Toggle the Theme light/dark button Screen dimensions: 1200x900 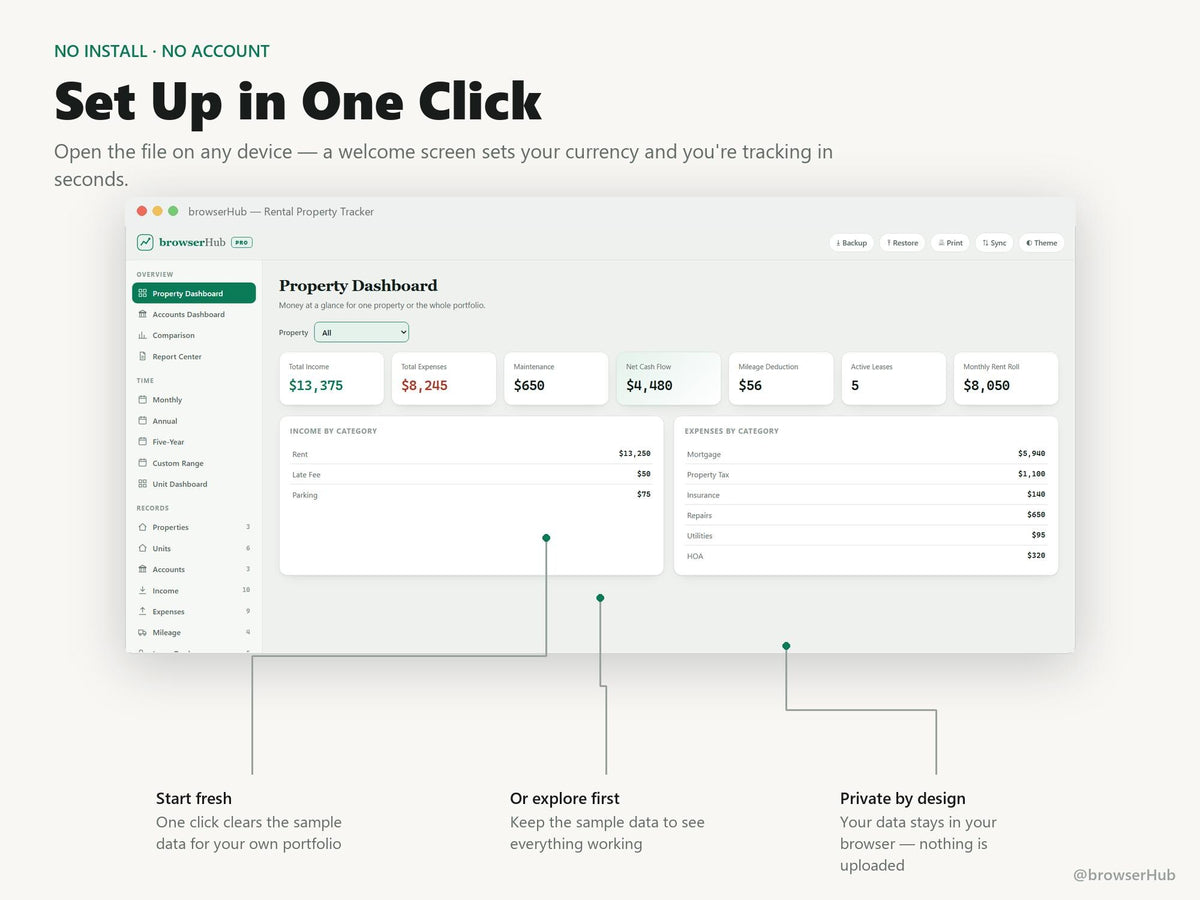(x=1041, y=243)
